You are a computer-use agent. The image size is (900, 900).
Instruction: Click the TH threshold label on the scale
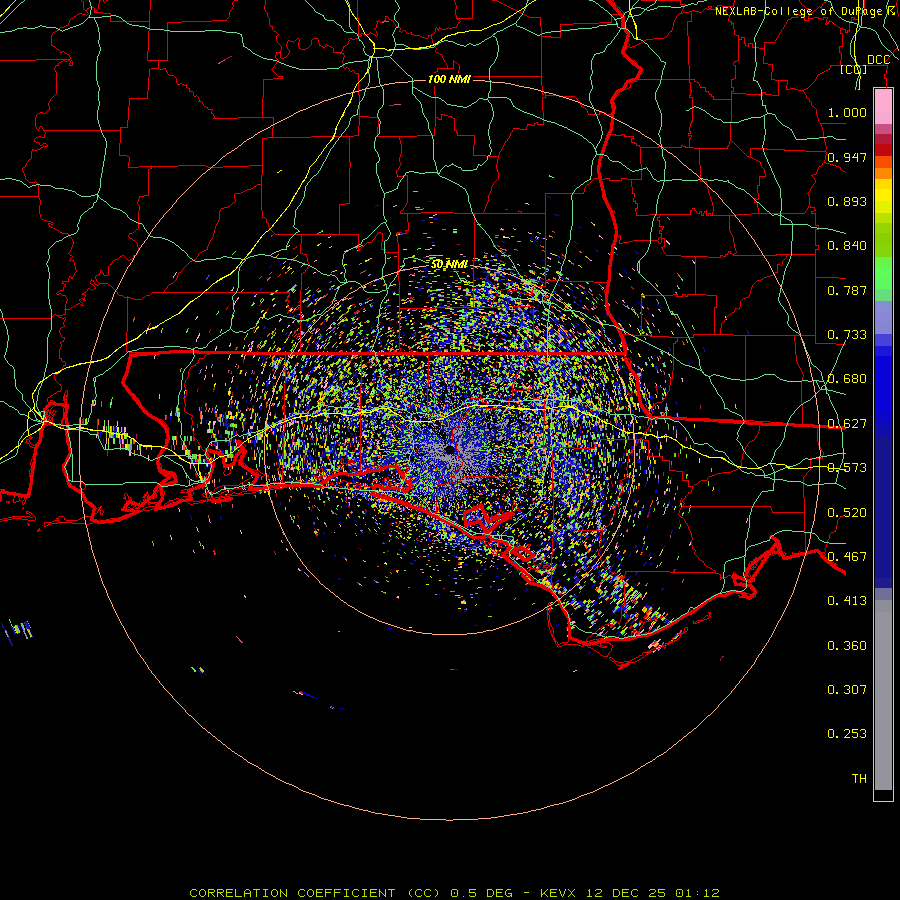859,779
